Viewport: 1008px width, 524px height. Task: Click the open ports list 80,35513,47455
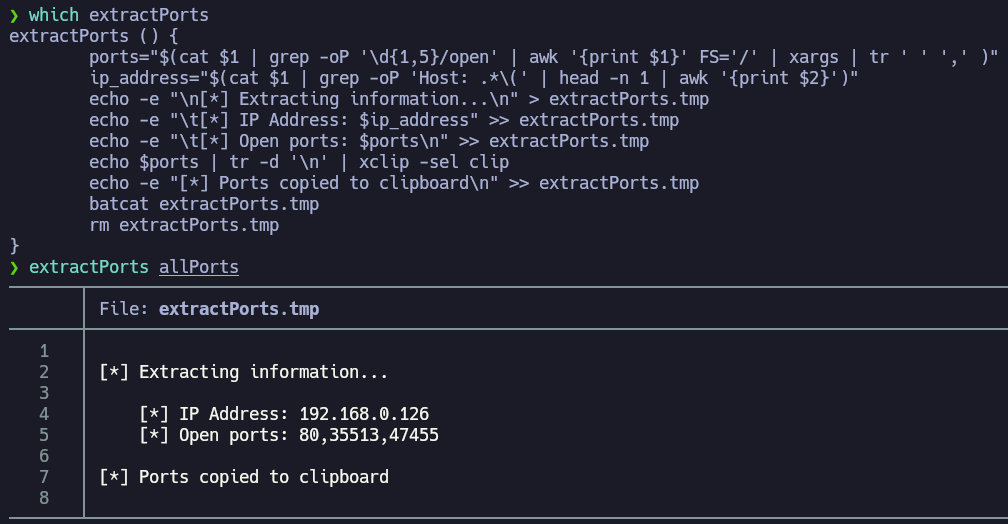tap(369, 435)
